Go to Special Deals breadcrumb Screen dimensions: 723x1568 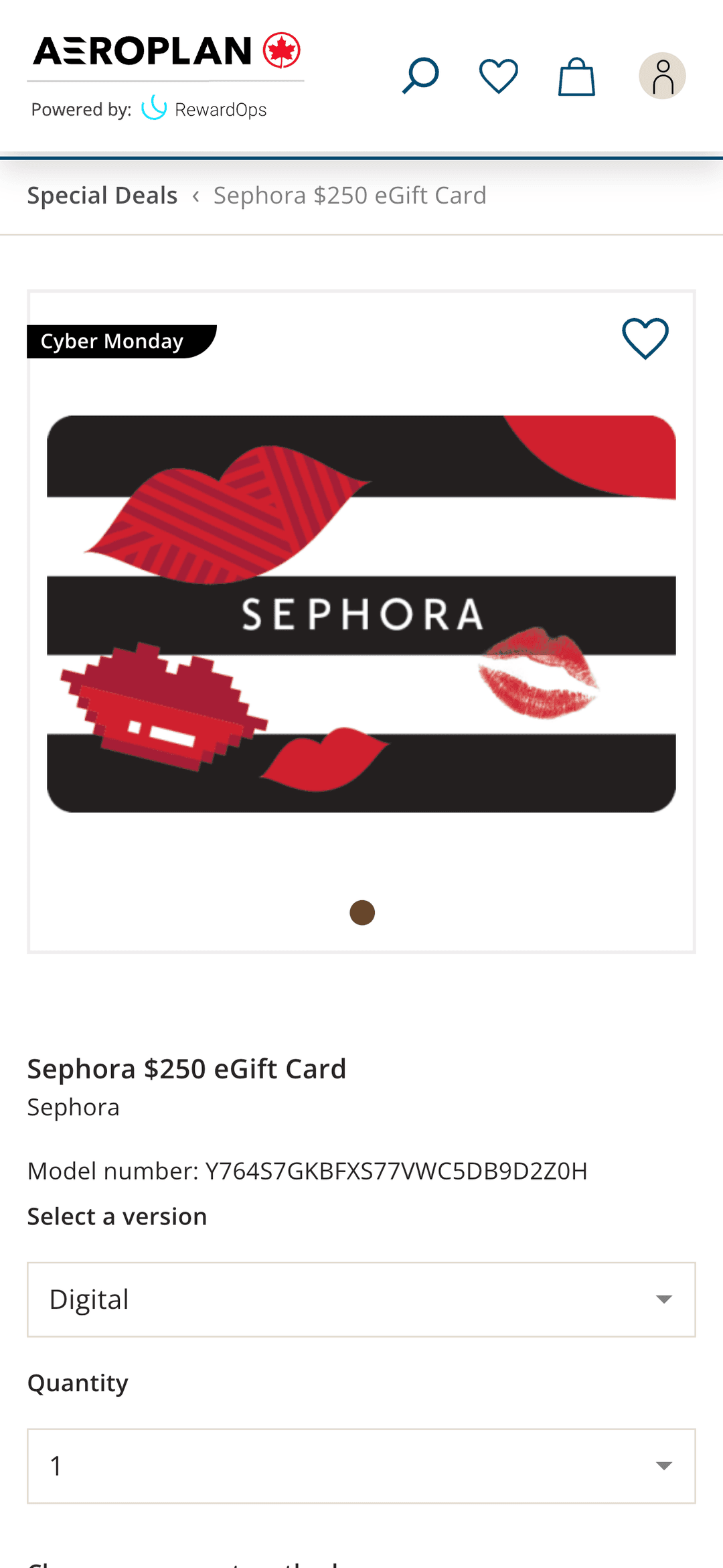(102, 196)
